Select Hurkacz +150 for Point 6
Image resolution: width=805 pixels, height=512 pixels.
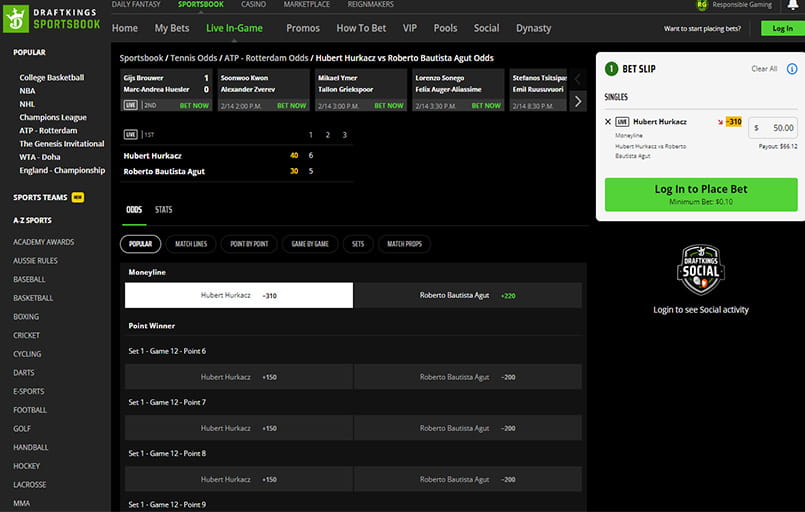[x=239, y=377]
